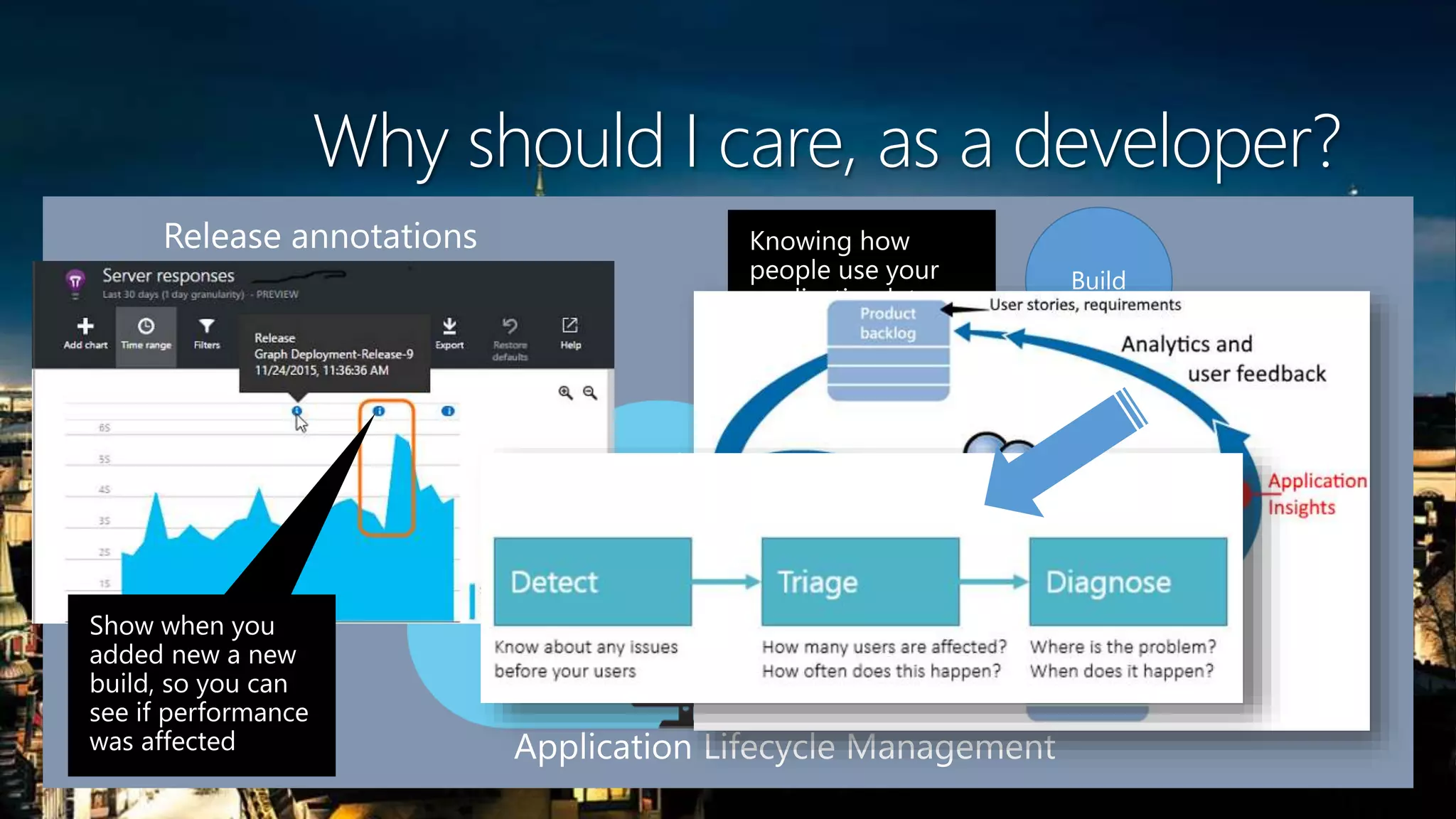Click the zoom out magnifier on chart

point(590,392)
